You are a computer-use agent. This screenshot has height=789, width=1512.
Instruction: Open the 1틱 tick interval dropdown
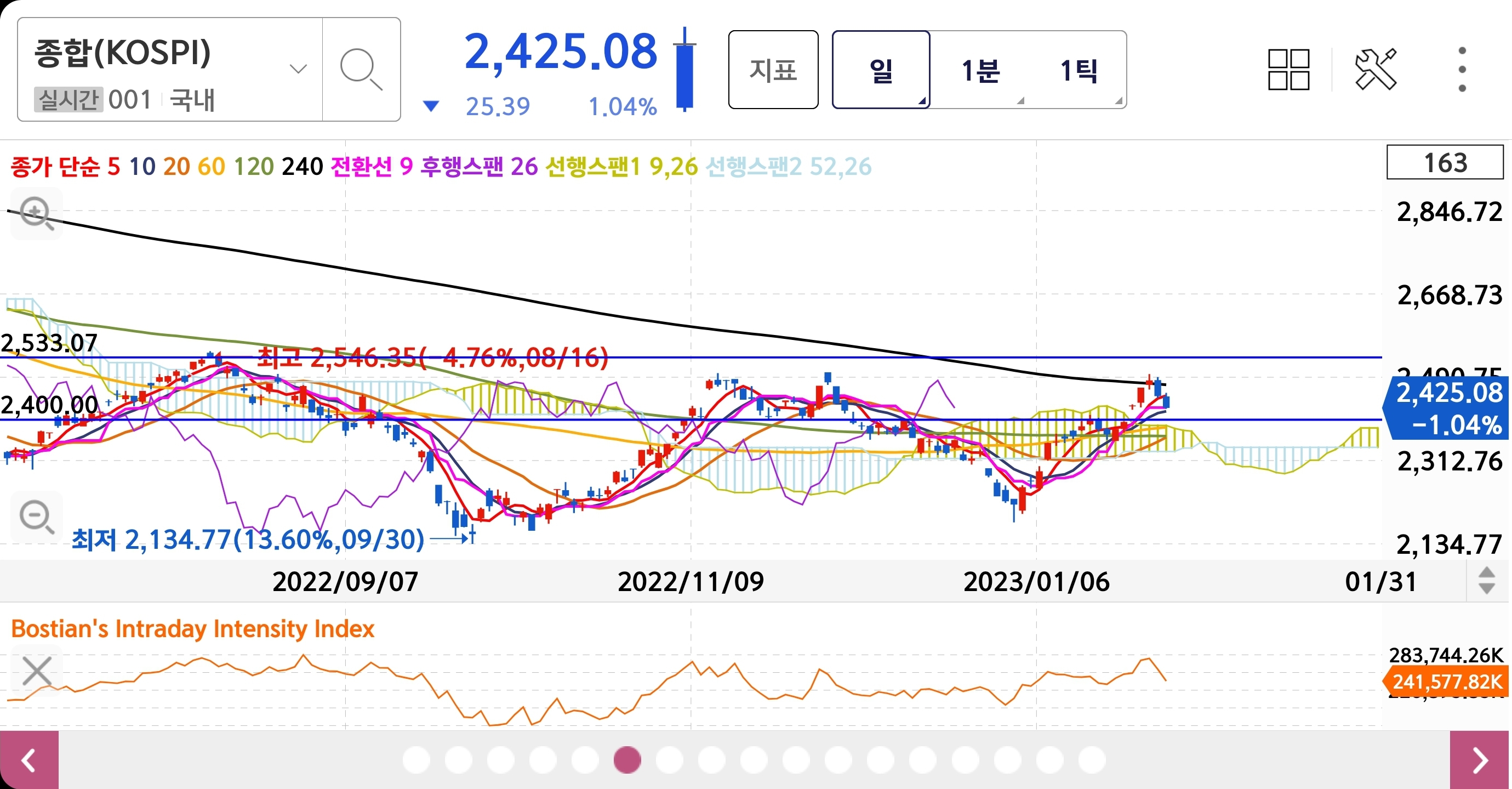coord(1079,70)
